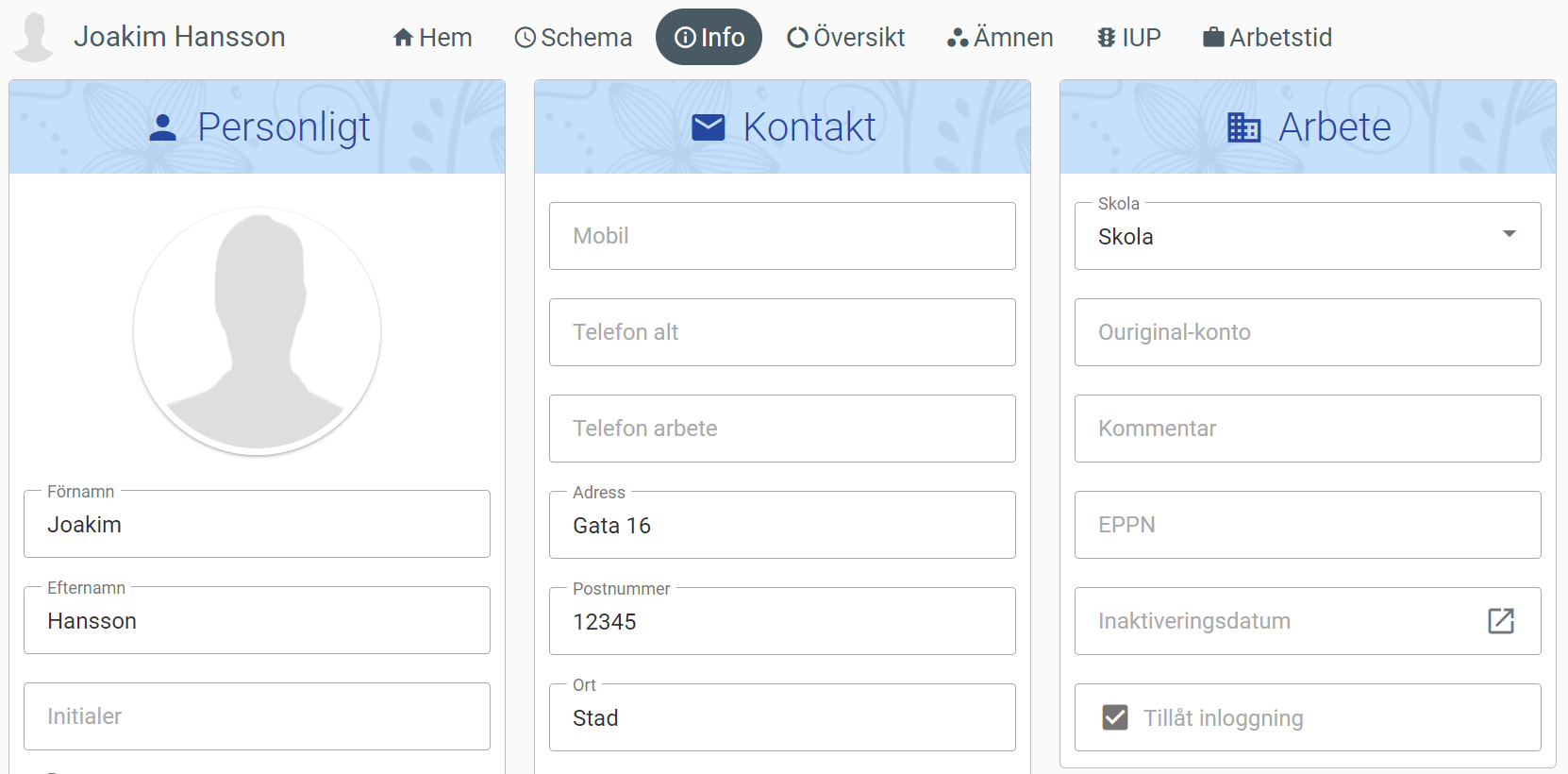The height and width of the screenshot is (774, 1568).
Task: Open the date picker icon in Inaktiveringsdatum
Action: (1501, 620)
